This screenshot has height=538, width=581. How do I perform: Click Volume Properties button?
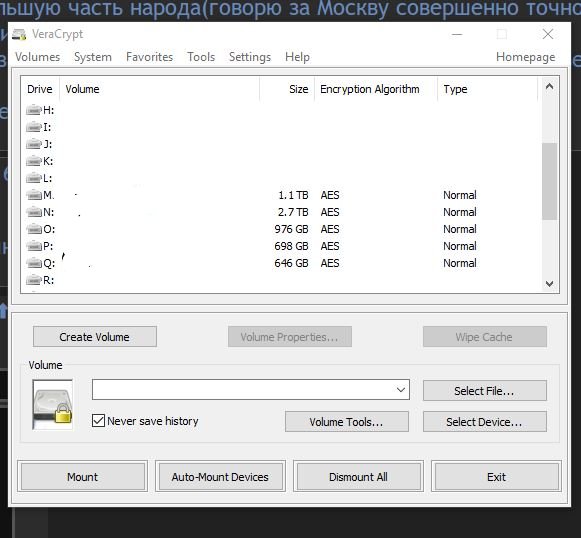pos(290,336)
